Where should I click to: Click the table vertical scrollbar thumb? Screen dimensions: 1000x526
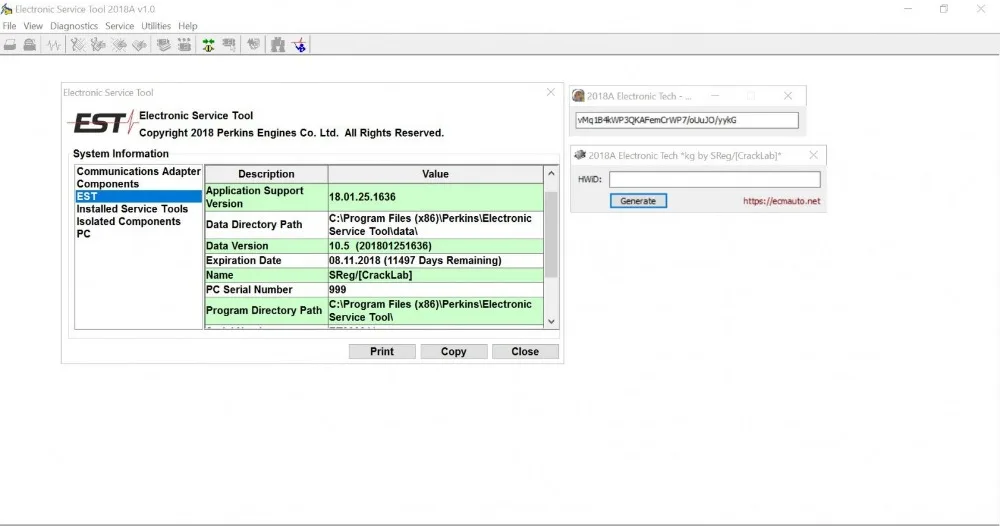pos(551,234)
